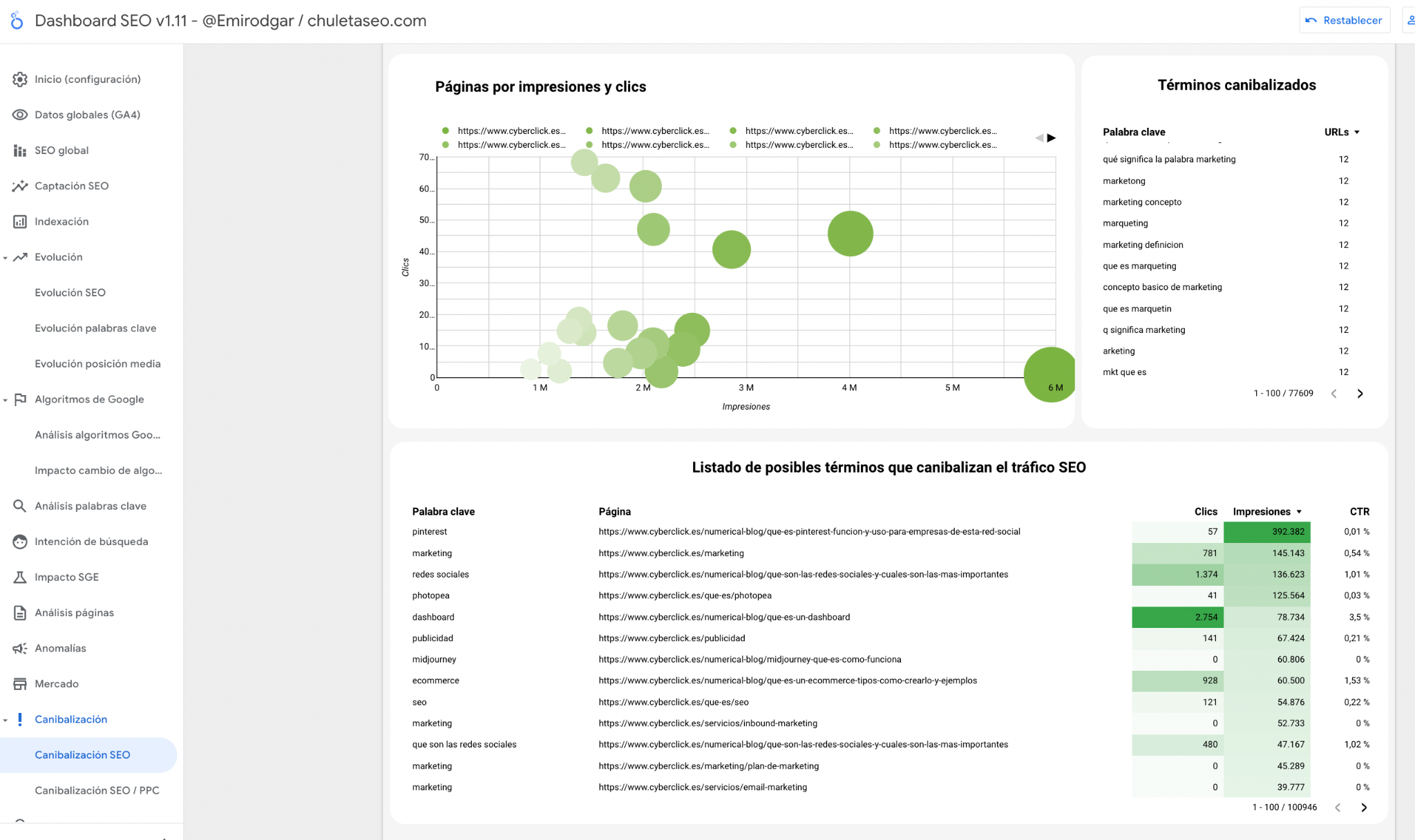Open the cyberclick.es/marketing URL link
Image resolution: width=1415 pixels, height=840 pixels.
pos(671,553)
